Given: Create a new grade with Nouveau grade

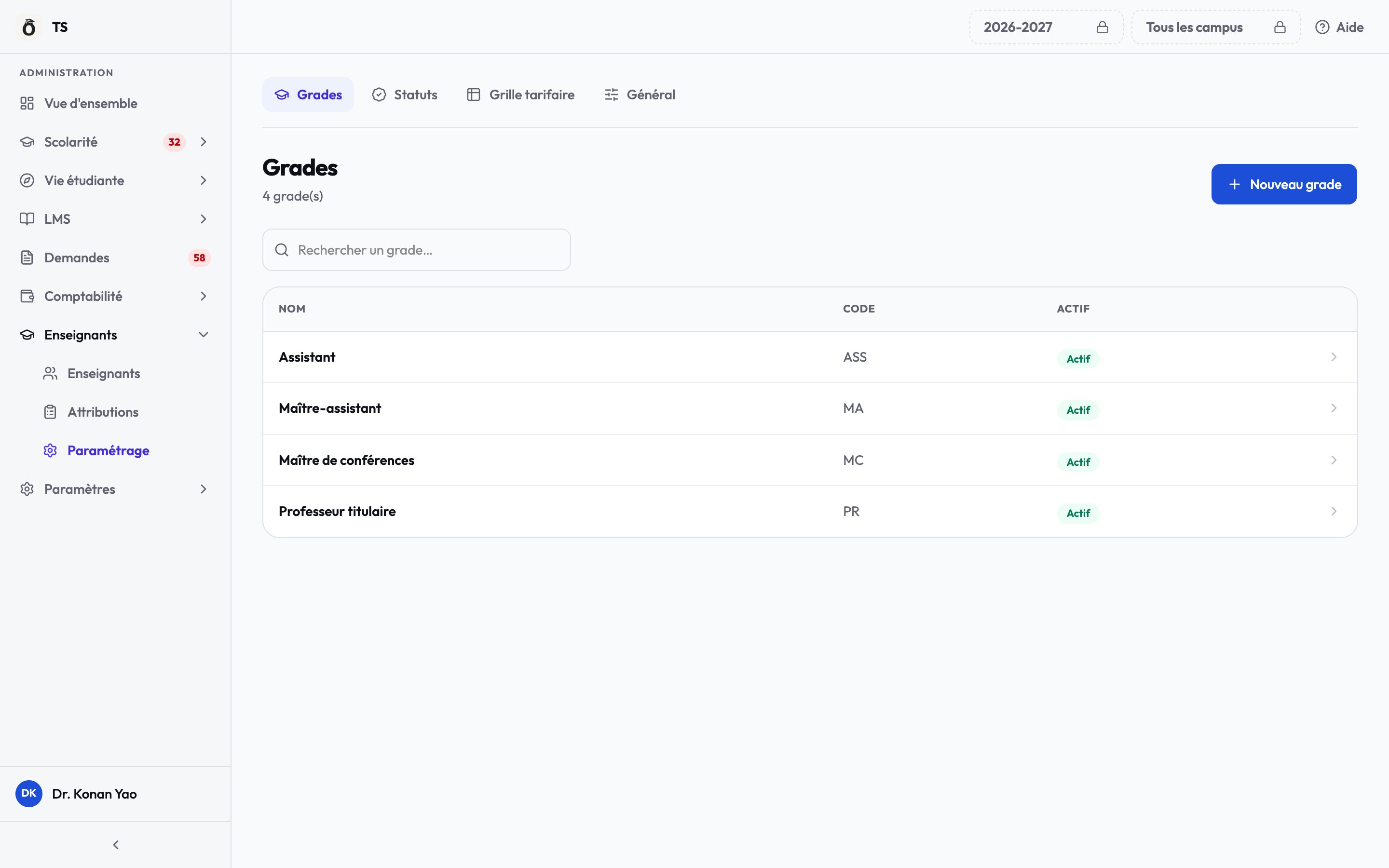Looking at the screenshot, I should 1284,184.
